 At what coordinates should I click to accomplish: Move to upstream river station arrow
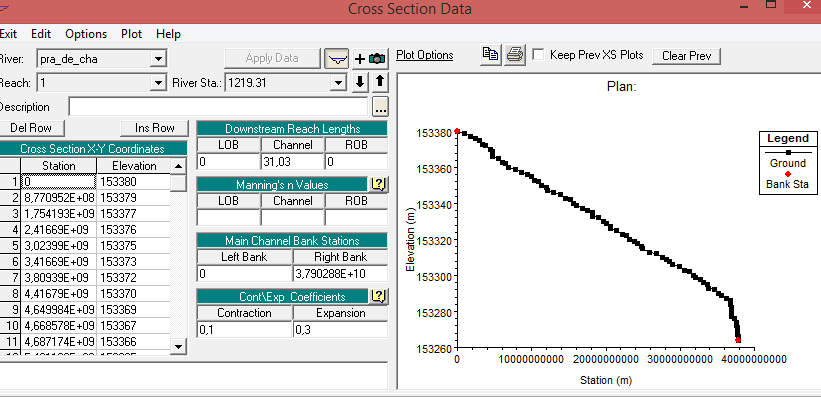coord(380,83)
